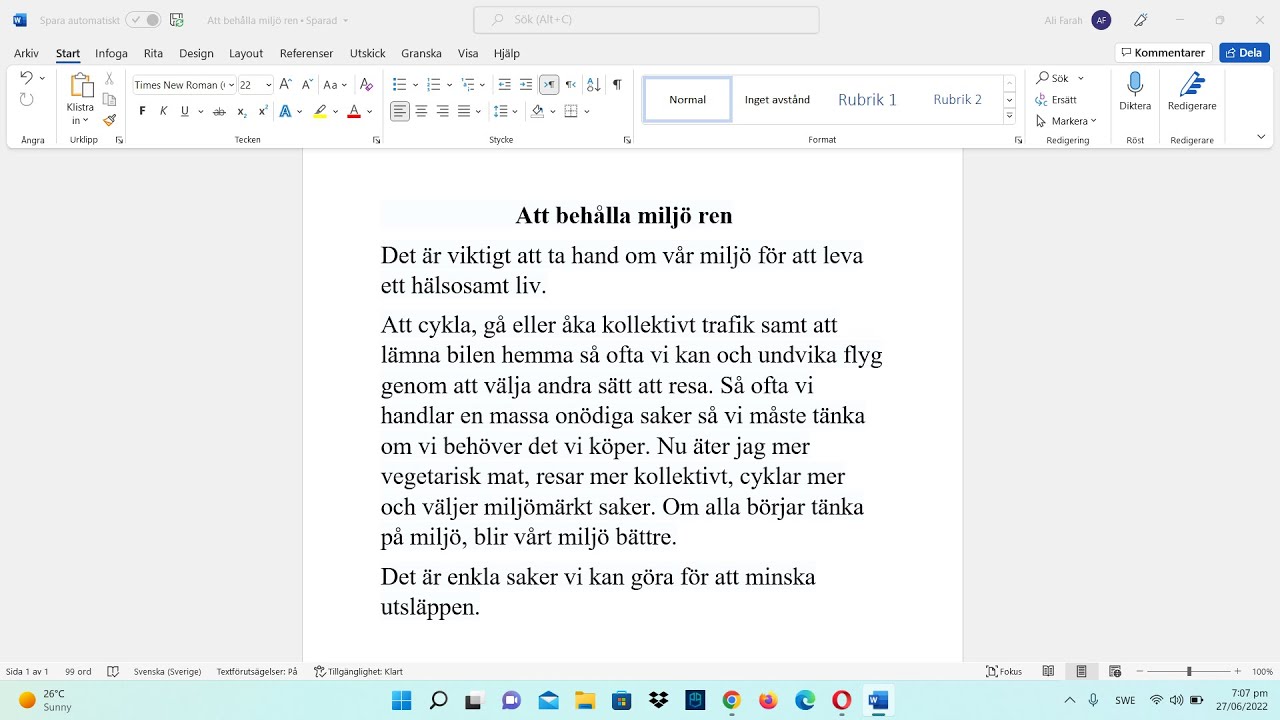1280x720 pixels.
Task: Switch to web layout view icon
Action: click(1115, 672)
